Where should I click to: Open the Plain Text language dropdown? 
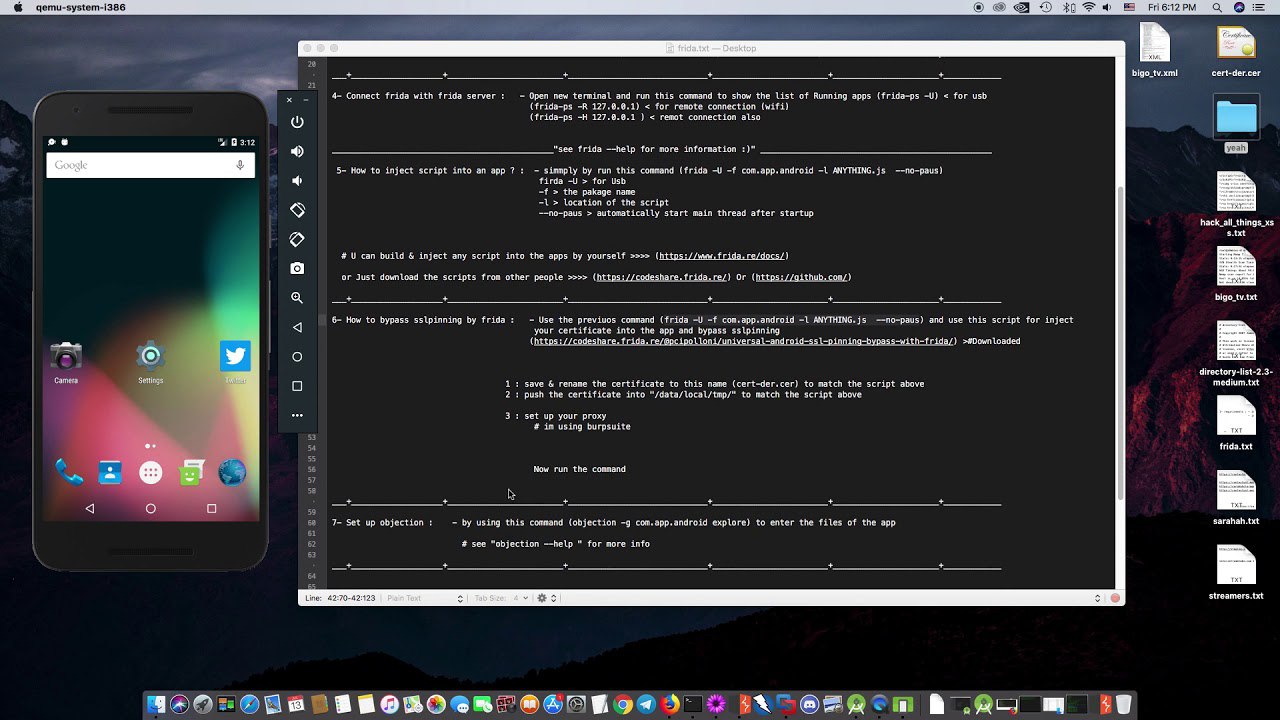pos(425,598)
